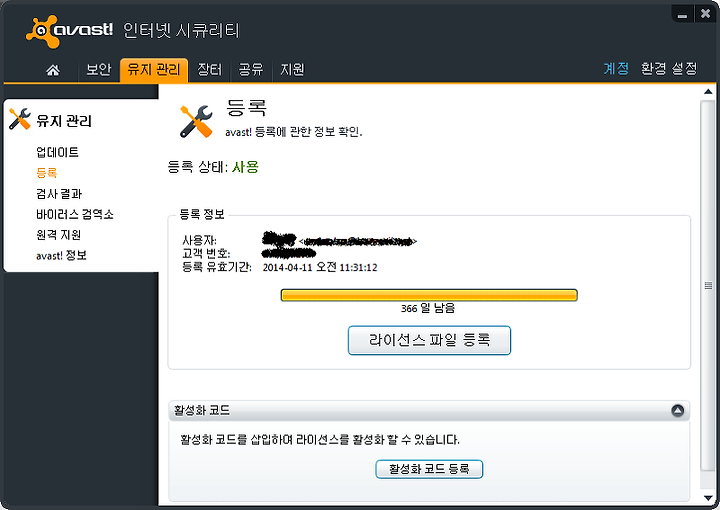The width and height of the screenshot is (720, 510).
Task: Open the 장터 tab
Action: coord(209,70)
